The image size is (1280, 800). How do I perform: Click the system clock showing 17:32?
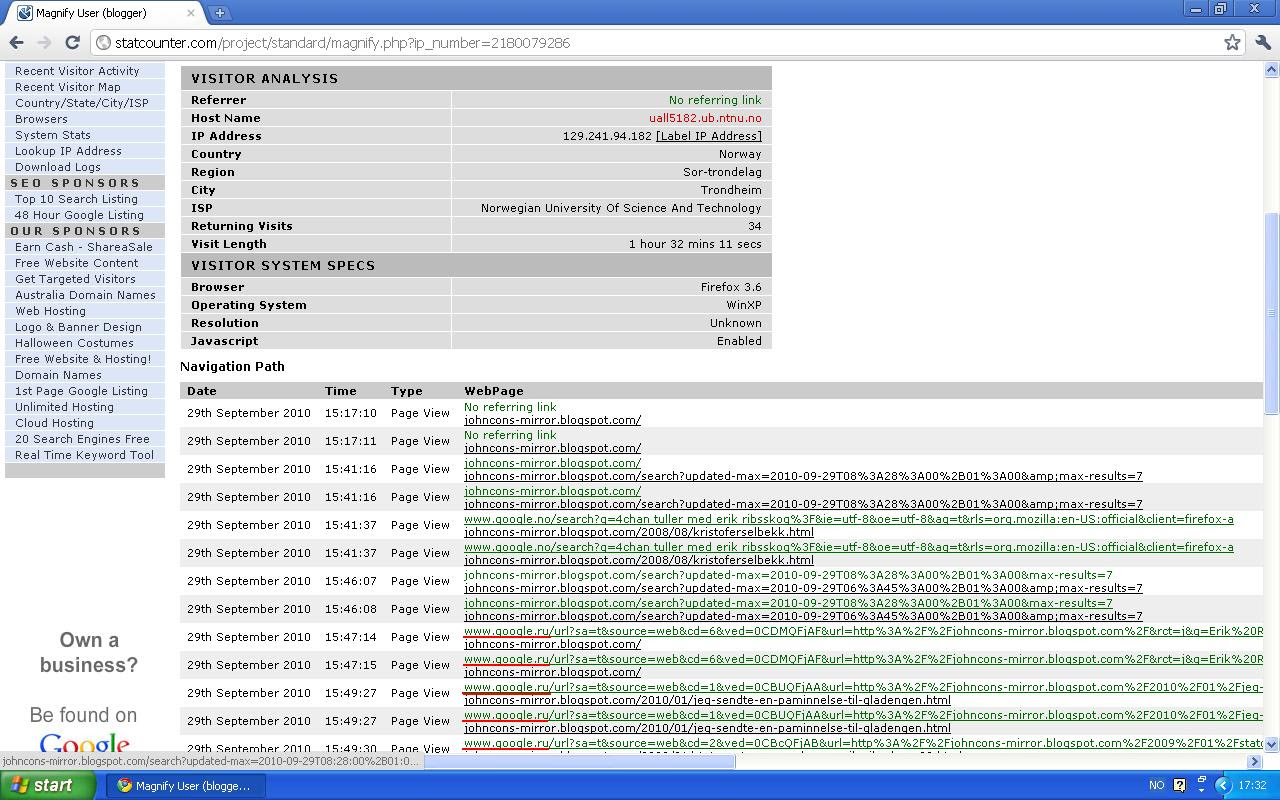pyautogui.click(x=1252, y=785)
